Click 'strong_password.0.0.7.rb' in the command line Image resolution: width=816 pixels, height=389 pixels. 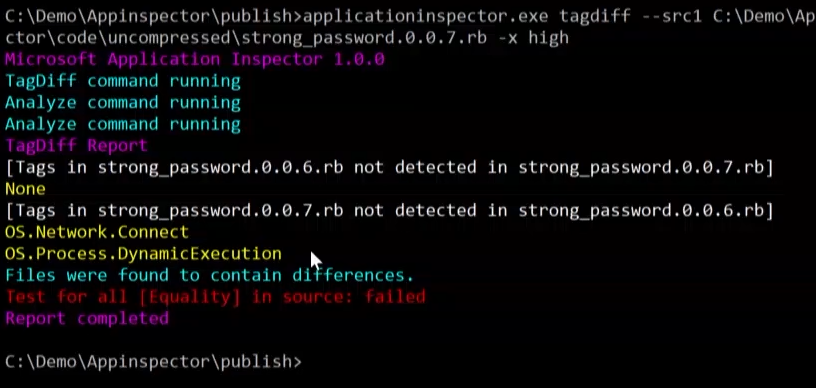(363, 38)
